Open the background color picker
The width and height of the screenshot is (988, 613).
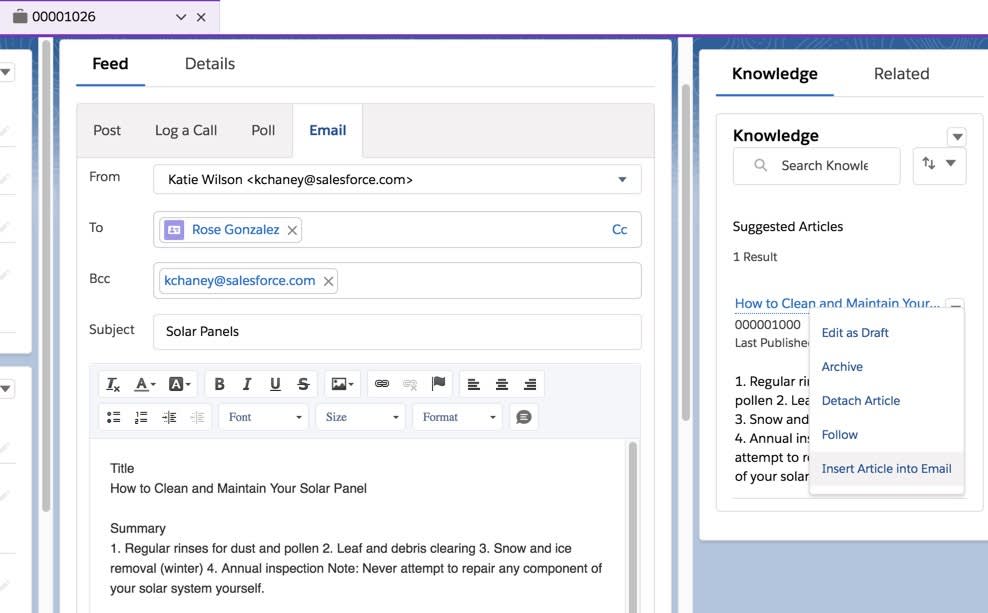point(179,384)
